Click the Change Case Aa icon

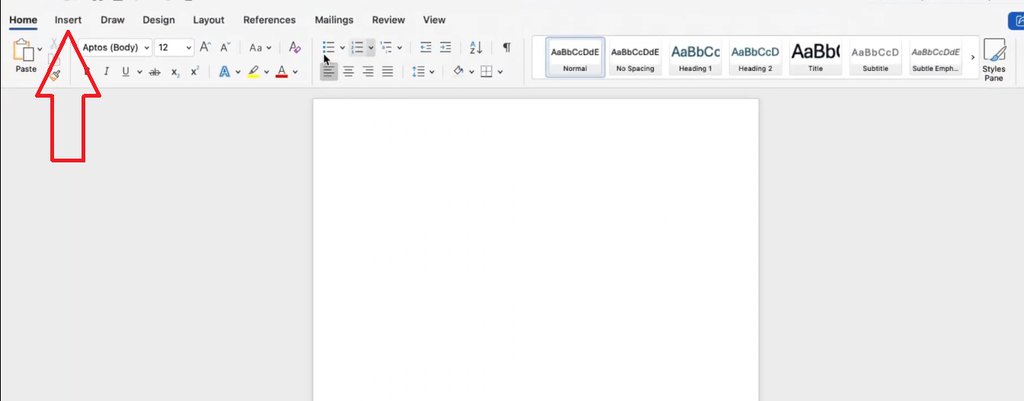(256, 47)
